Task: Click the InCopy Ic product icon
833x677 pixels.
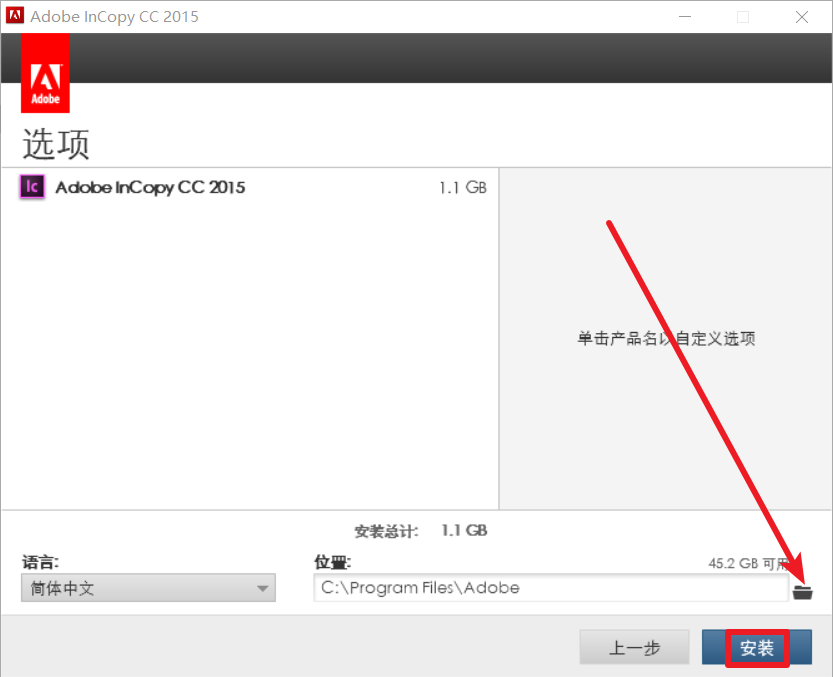Action: point(32,187)
